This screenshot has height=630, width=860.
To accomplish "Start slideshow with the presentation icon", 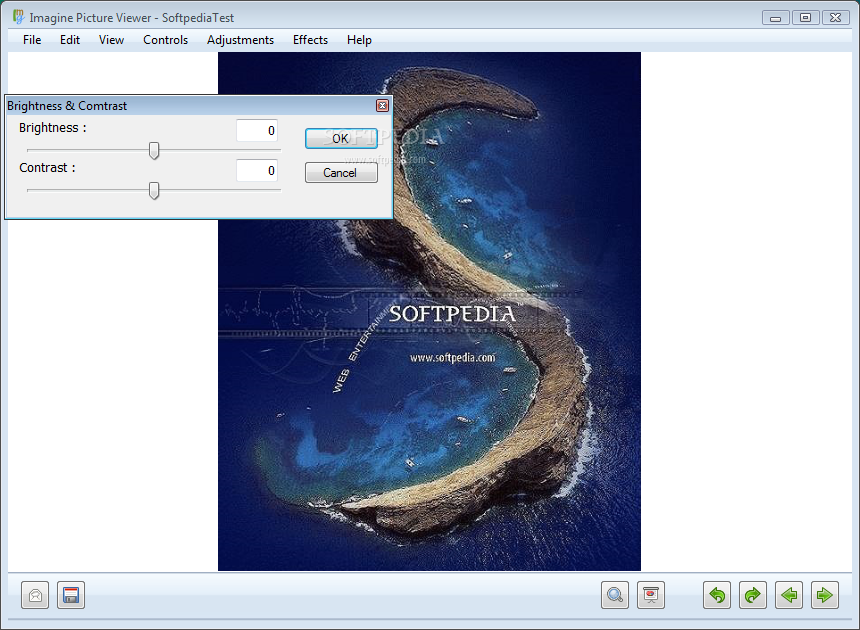I will point(651,595).
